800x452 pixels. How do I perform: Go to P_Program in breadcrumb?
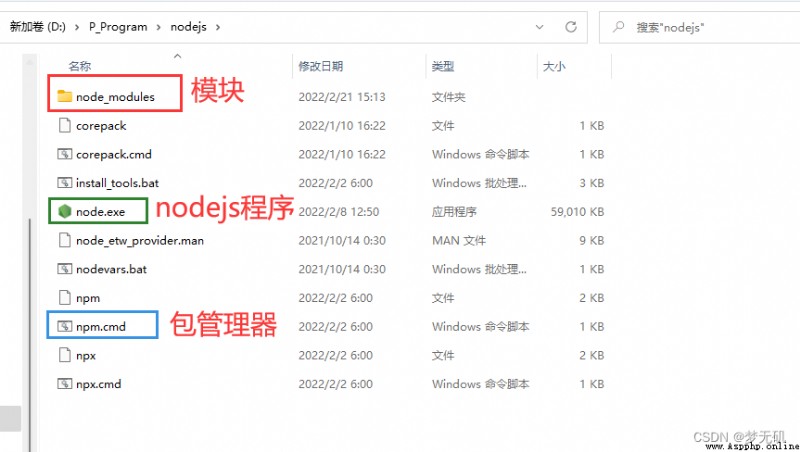(x=118, y=27)
